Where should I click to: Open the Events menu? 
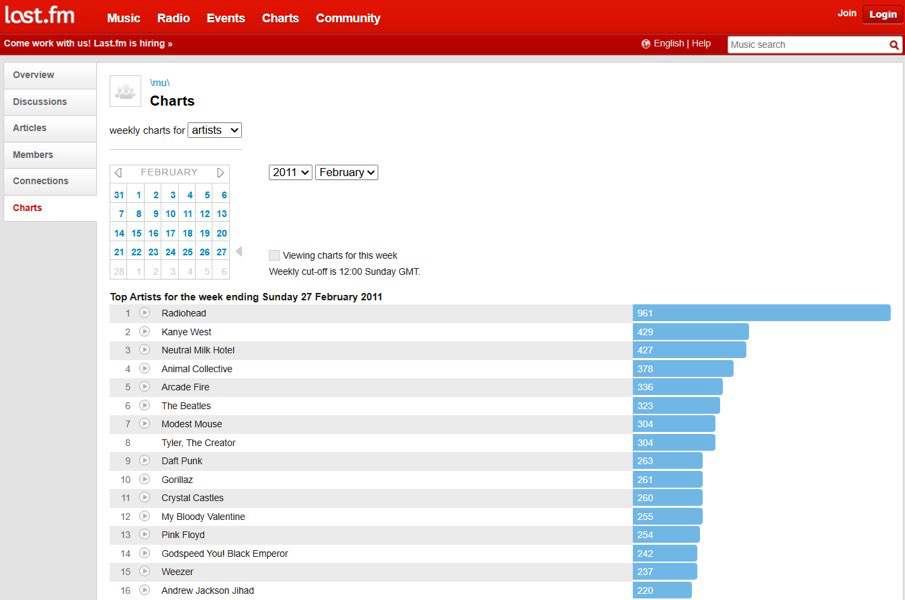click(x=226, y=18)
